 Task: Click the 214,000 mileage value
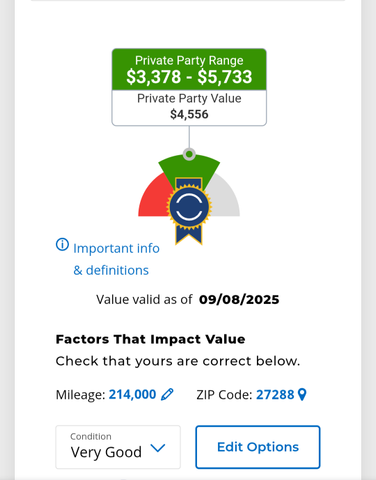point(132,395)
